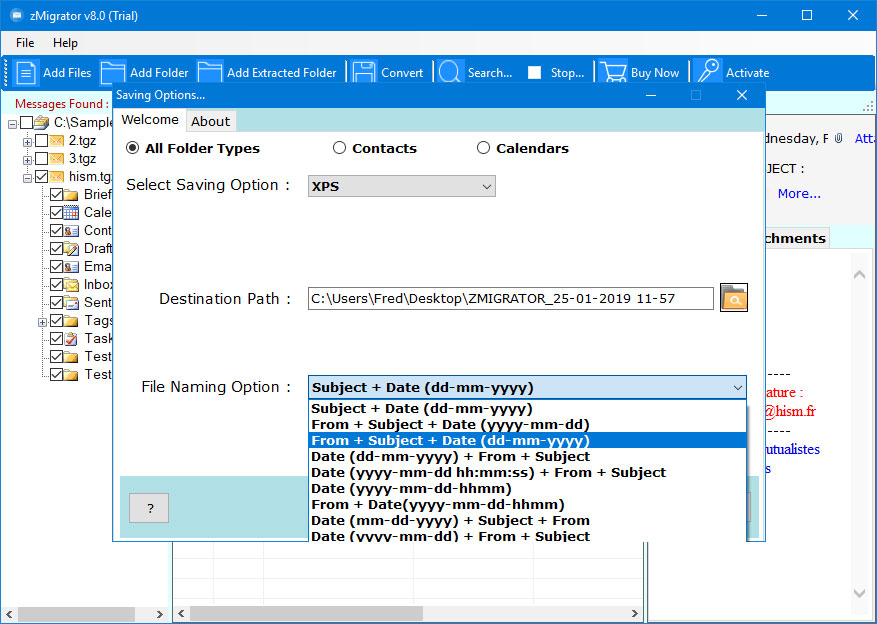This screenshot has width=877, height=624.
Task: Click the hism.tgz mail archive icon
Action: click(56, 177)
